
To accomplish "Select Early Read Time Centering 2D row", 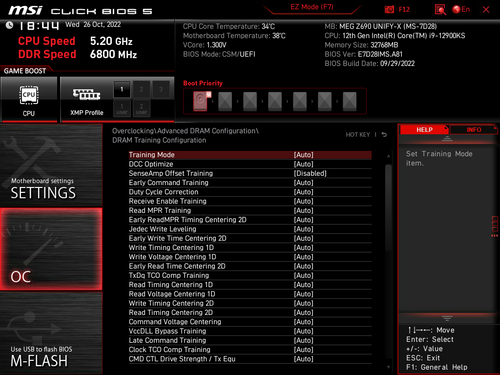I will [250, 266].
